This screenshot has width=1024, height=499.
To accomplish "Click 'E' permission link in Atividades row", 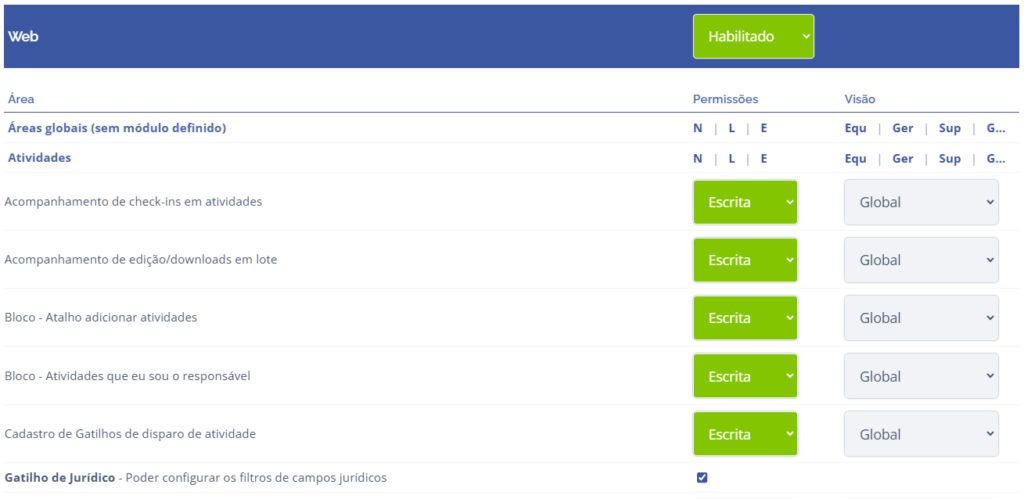I will coord(763,158).
